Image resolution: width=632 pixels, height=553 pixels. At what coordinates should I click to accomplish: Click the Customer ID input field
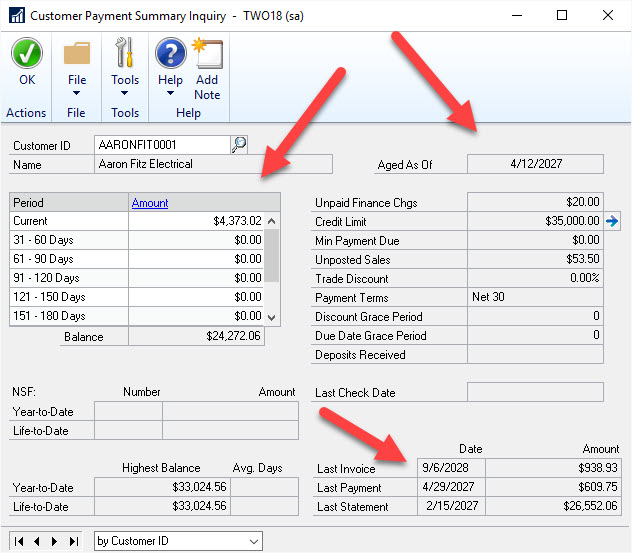click(x=162, y=145)
